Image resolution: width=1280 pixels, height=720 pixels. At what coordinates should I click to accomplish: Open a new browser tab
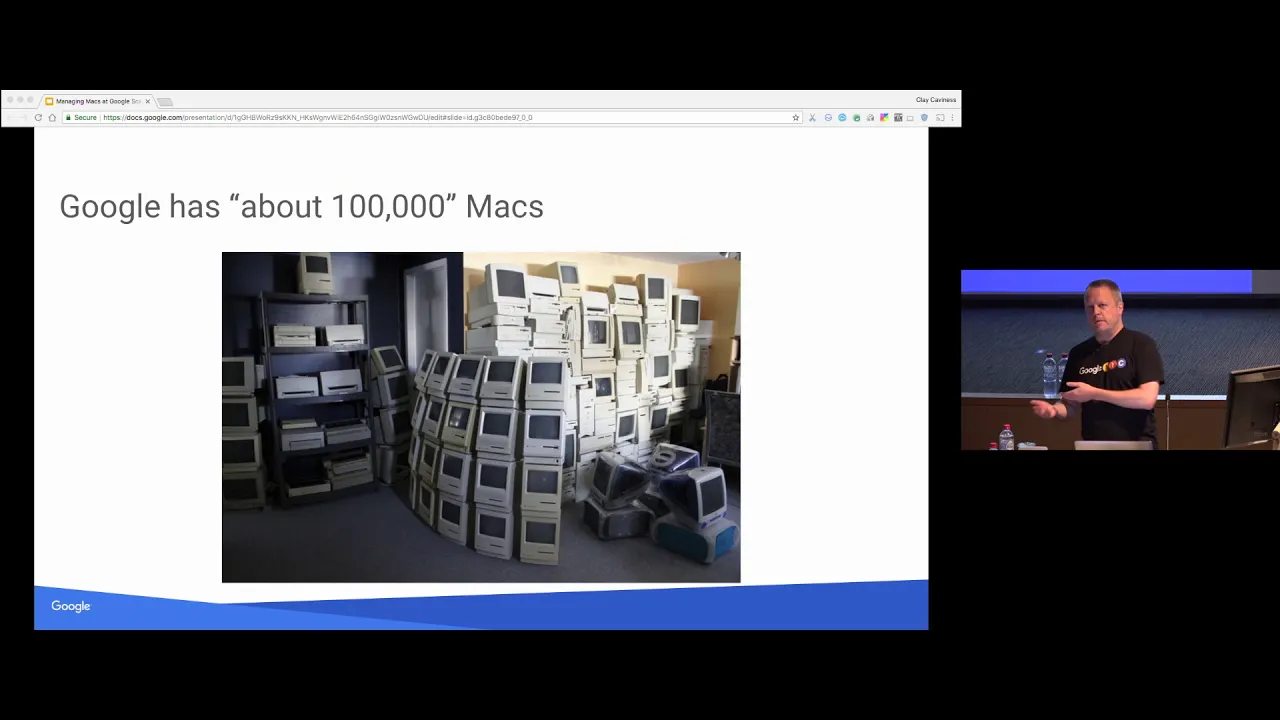165,102
